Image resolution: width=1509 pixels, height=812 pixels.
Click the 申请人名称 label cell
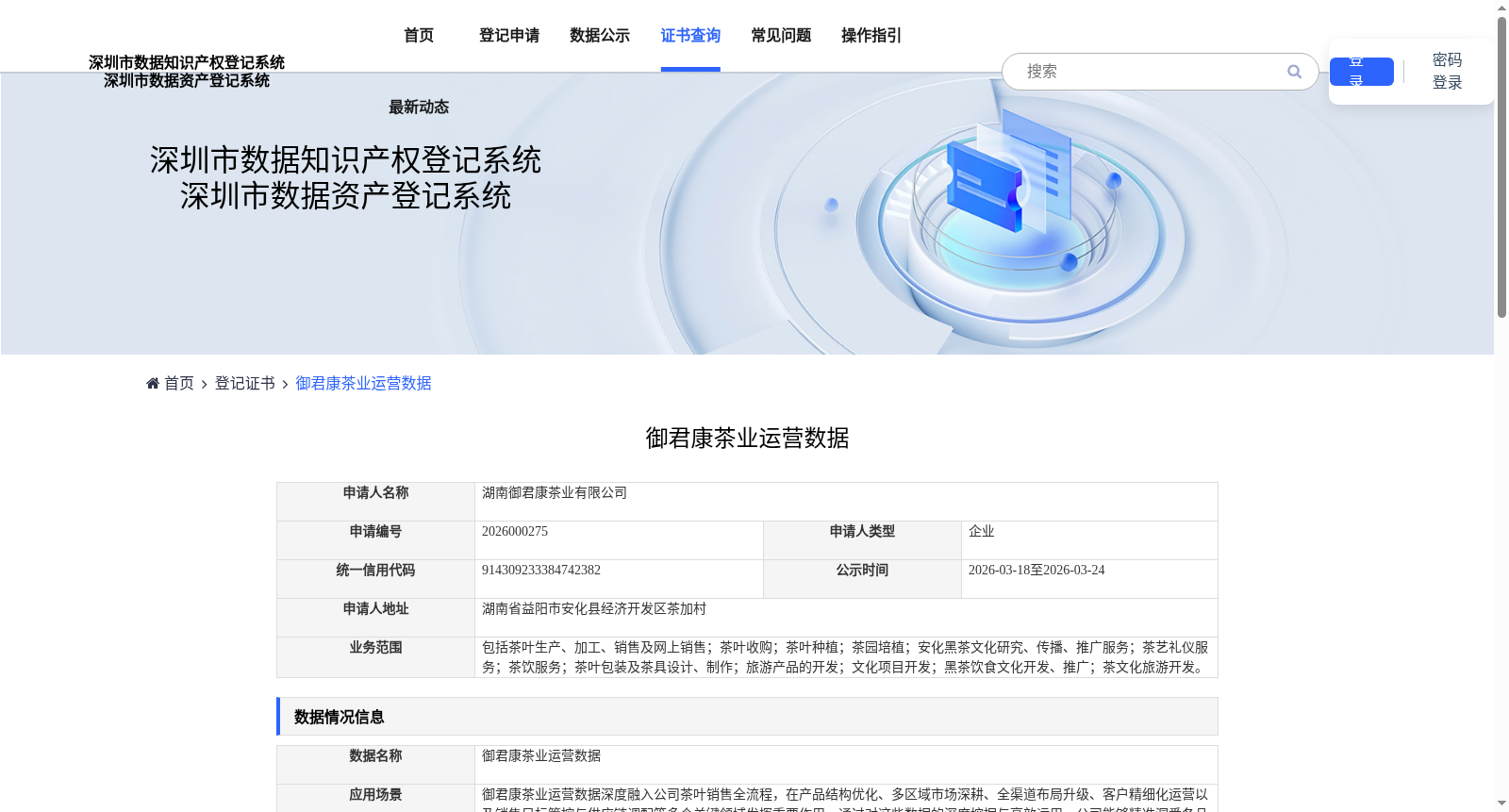point(375,502)
